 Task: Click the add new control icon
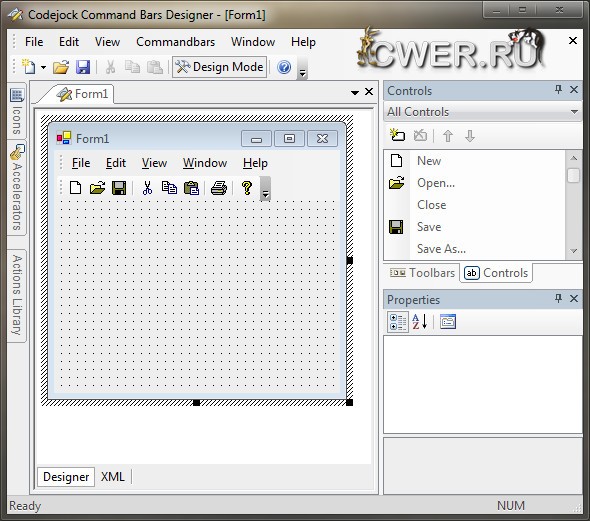tap(397, 135)
